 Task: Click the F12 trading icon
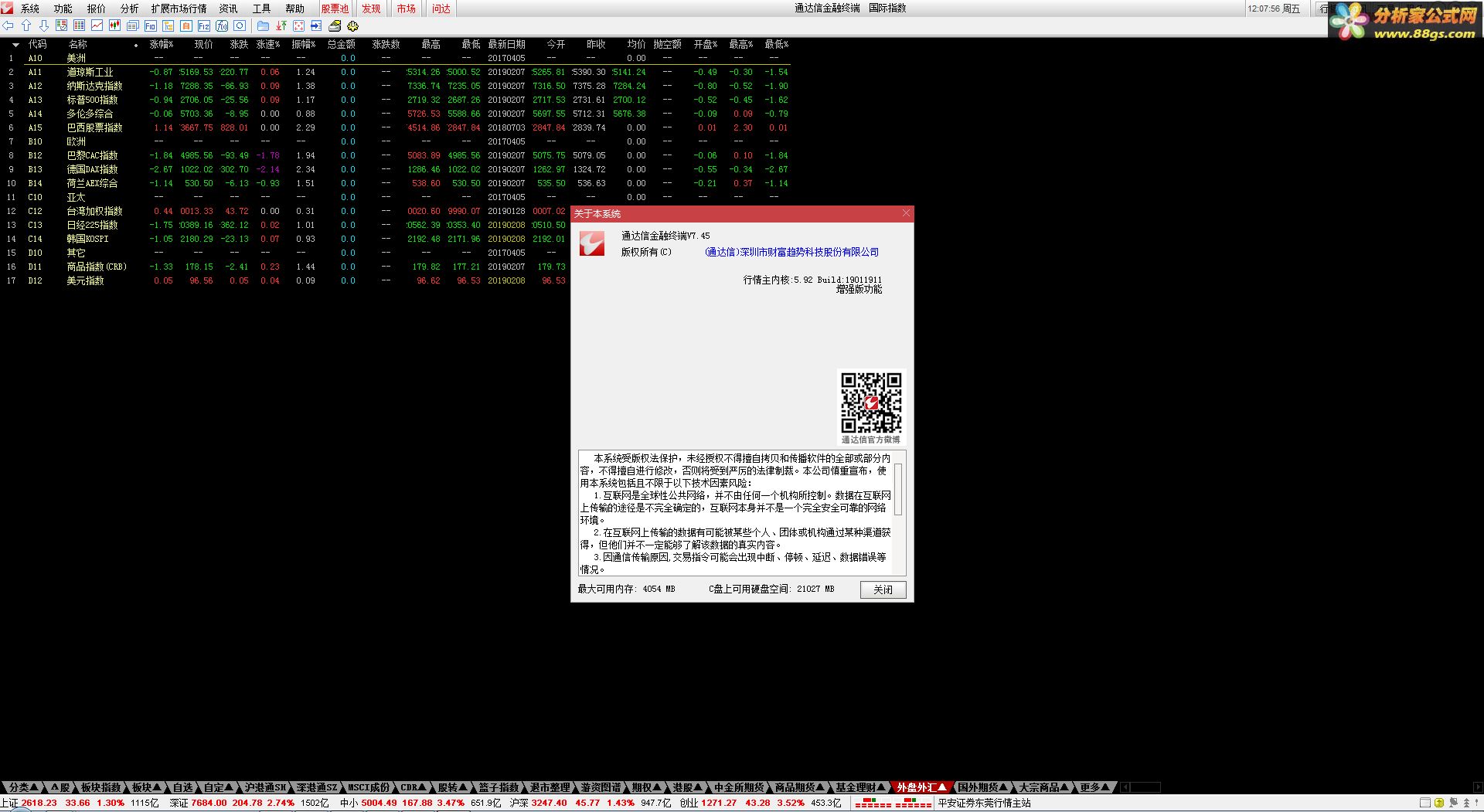coord(204,25)
